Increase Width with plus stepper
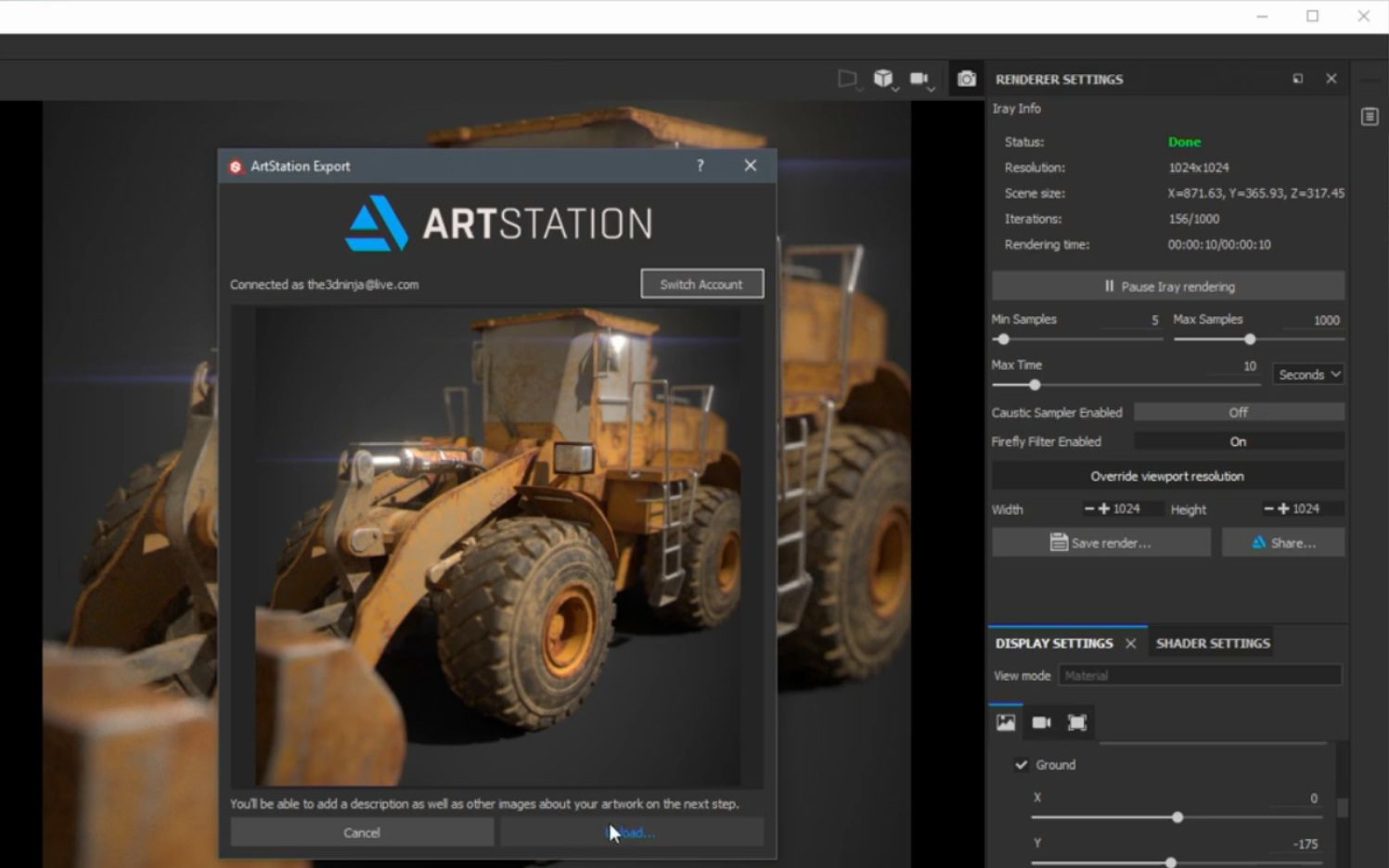Image resolution: width=1389 pixels, height=868 pixels. pos(1104,508)
